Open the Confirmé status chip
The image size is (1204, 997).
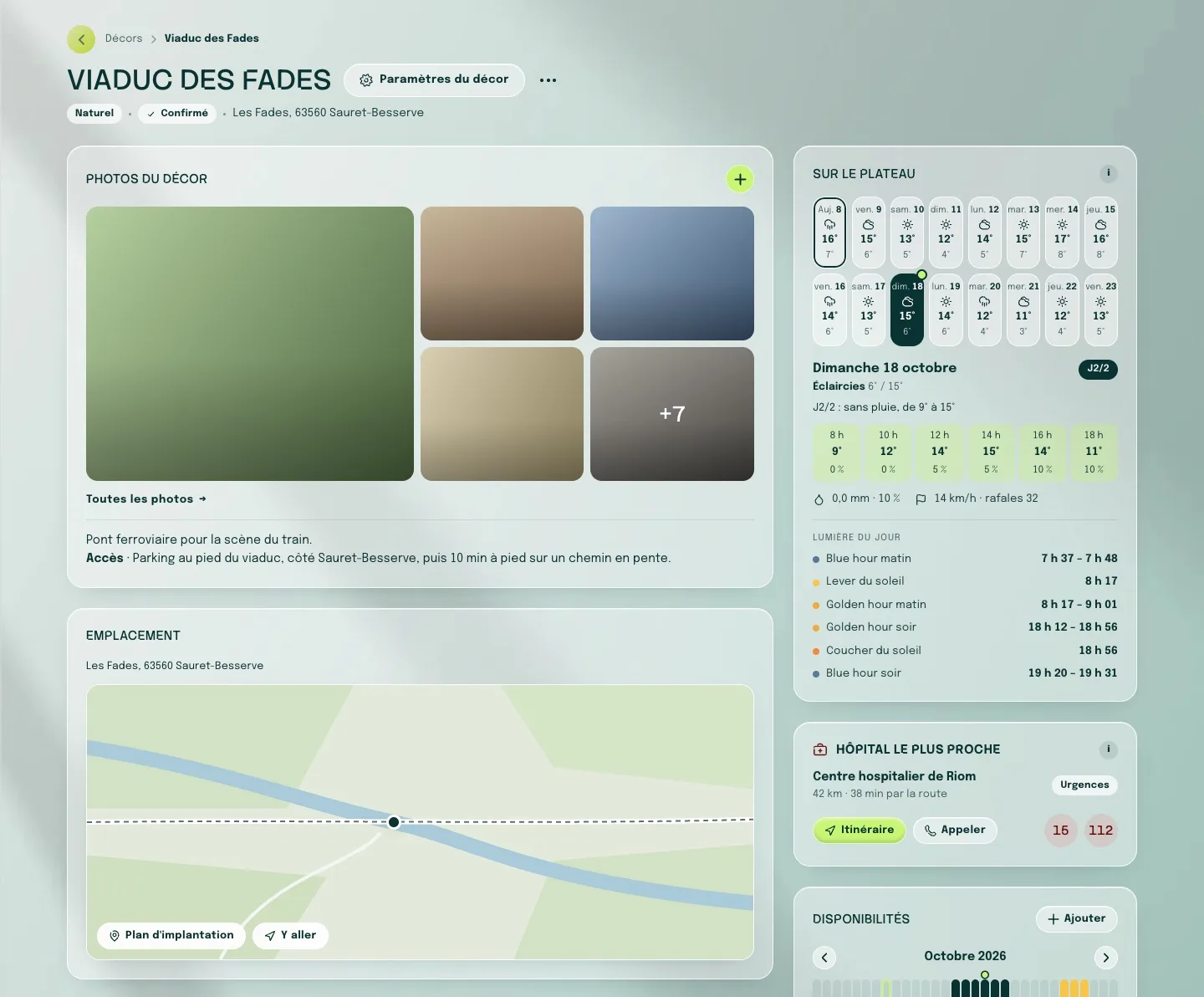coord(177,113)
